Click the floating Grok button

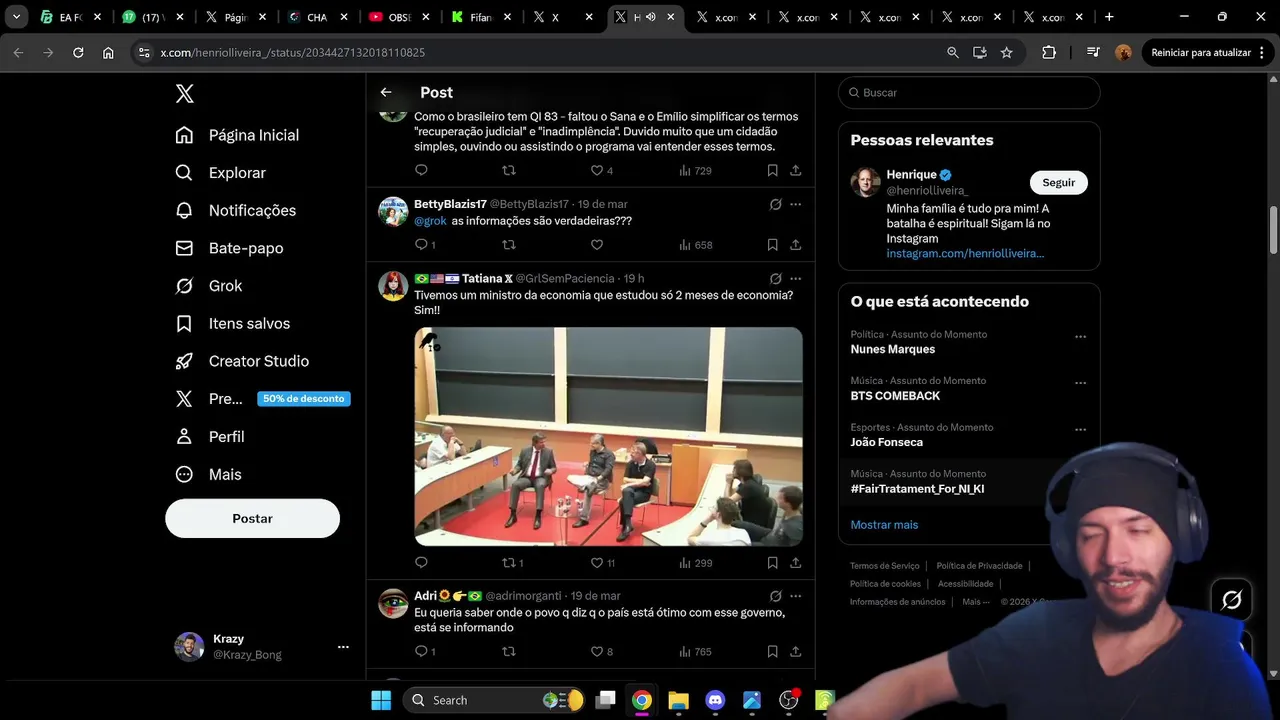(x=1232, y=600)
